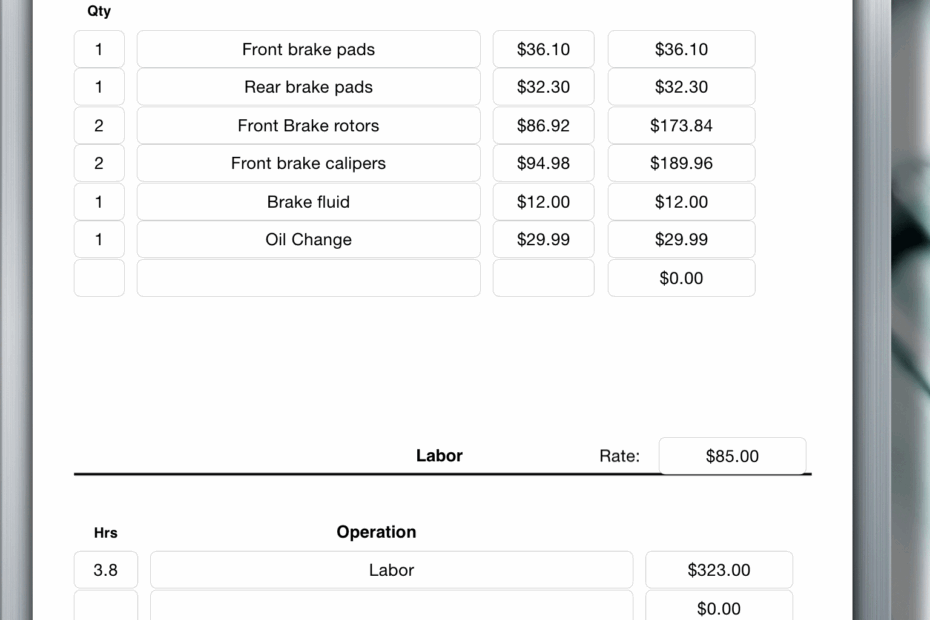Click the quantity field for Front brake pads

point(99,48)
